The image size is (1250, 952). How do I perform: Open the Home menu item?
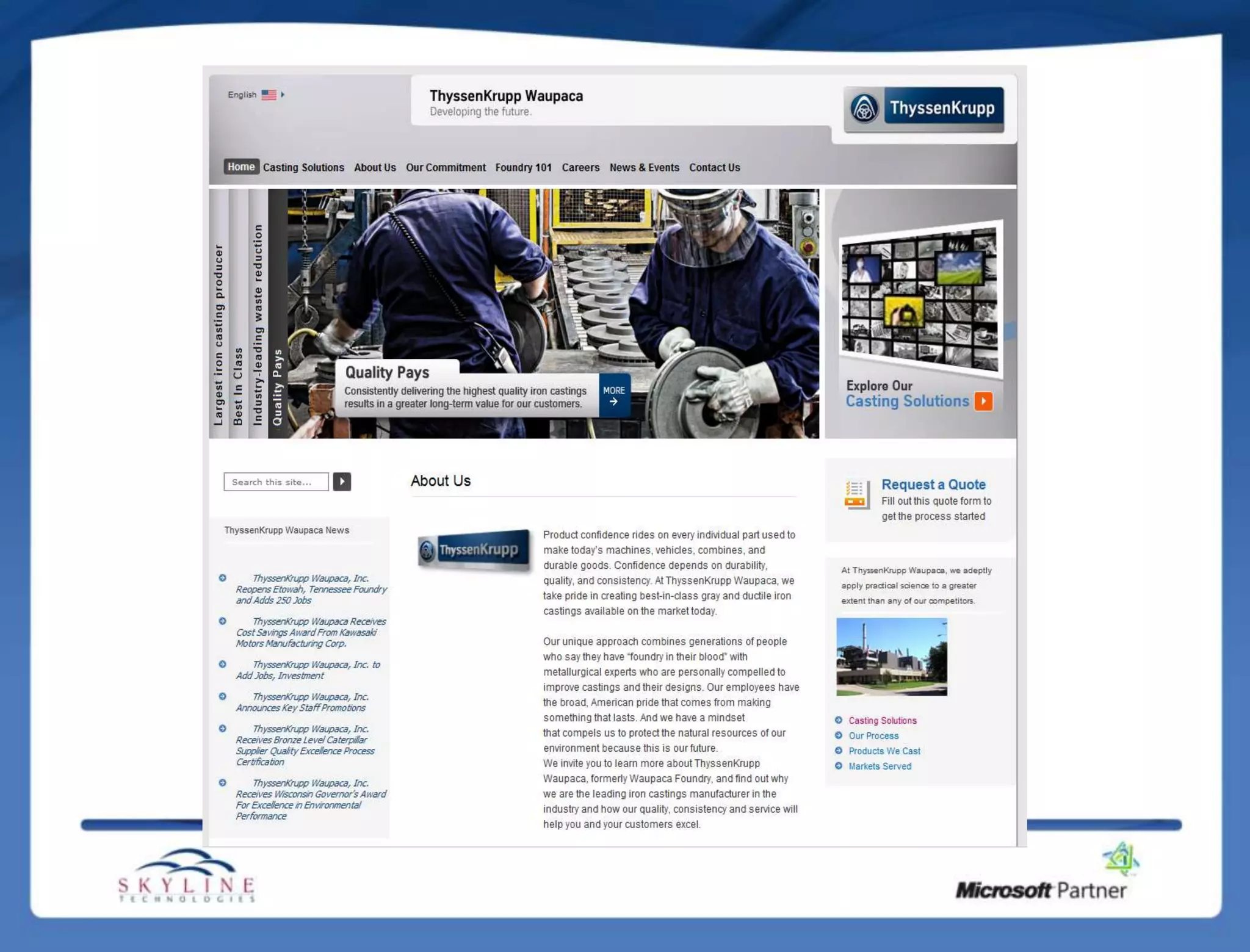tap(241, 167)
